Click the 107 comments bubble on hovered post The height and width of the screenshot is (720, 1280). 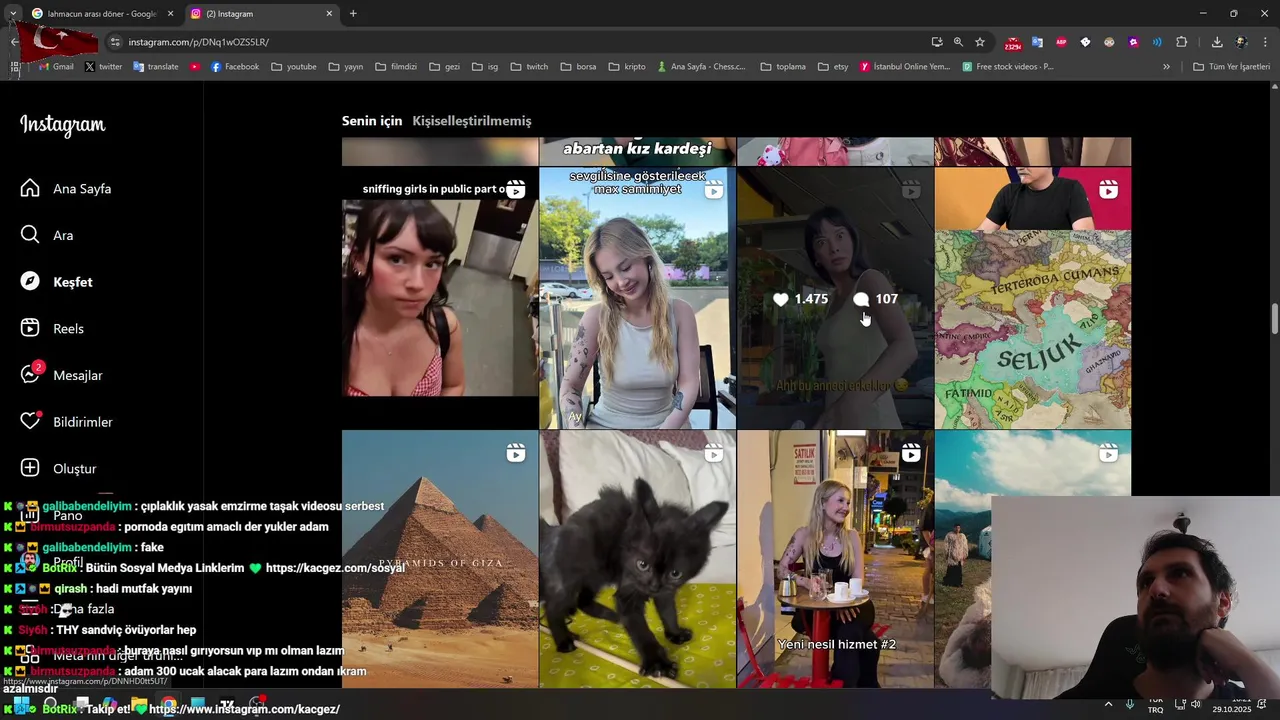pos(861,299)
